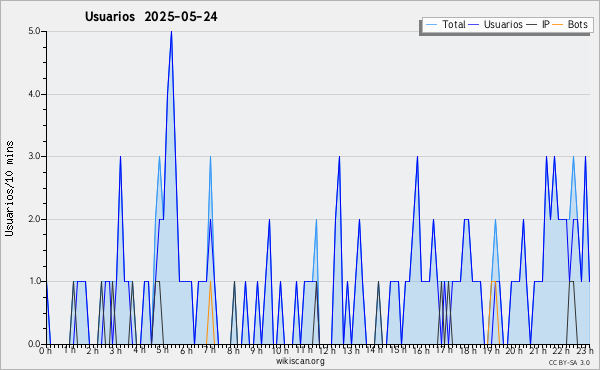600x370 pixels.
Task: Select the 'Usuarios' legend entry
Action: pos(503,24)
